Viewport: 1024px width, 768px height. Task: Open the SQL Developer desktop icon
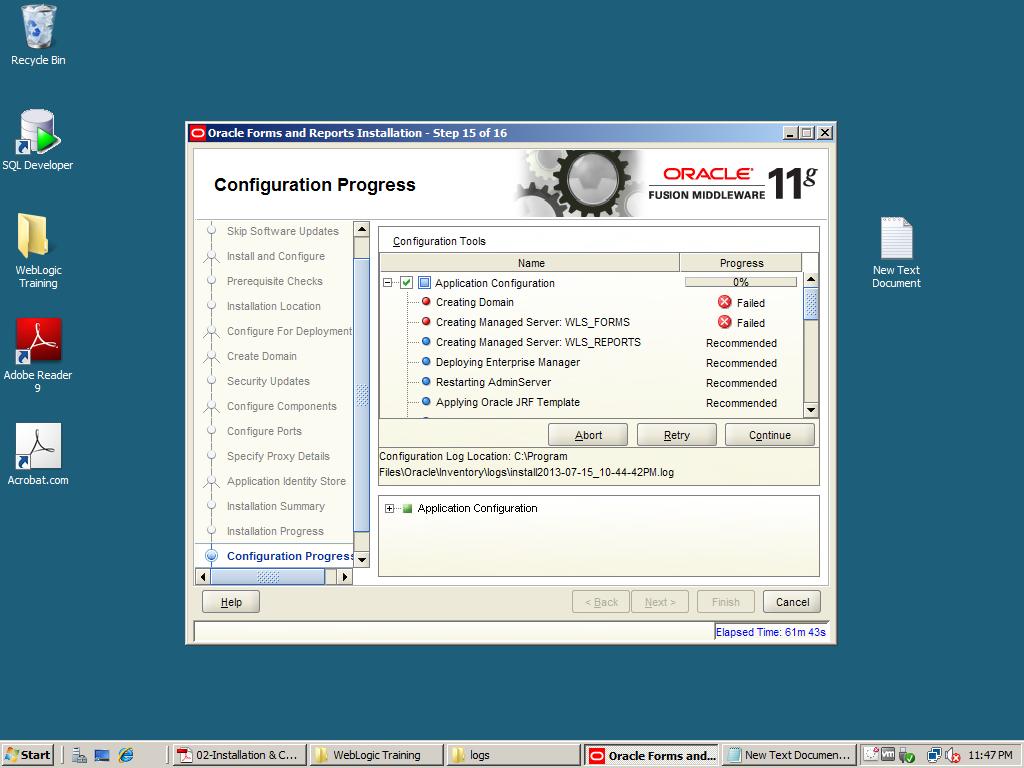(x=37, y=134)
